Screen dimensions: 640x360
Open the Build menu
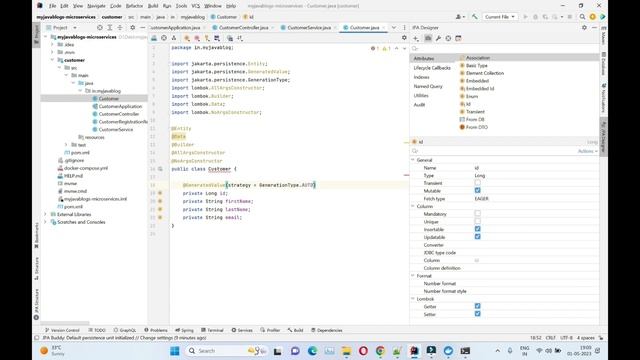click(153, 6)
